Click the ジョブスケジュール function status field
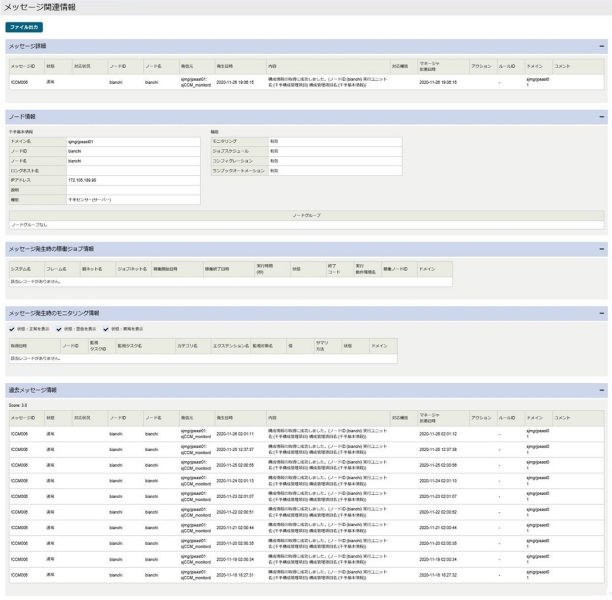Image resolution: width=612 pixels, height=600 pixels. (x=335, y=151)
